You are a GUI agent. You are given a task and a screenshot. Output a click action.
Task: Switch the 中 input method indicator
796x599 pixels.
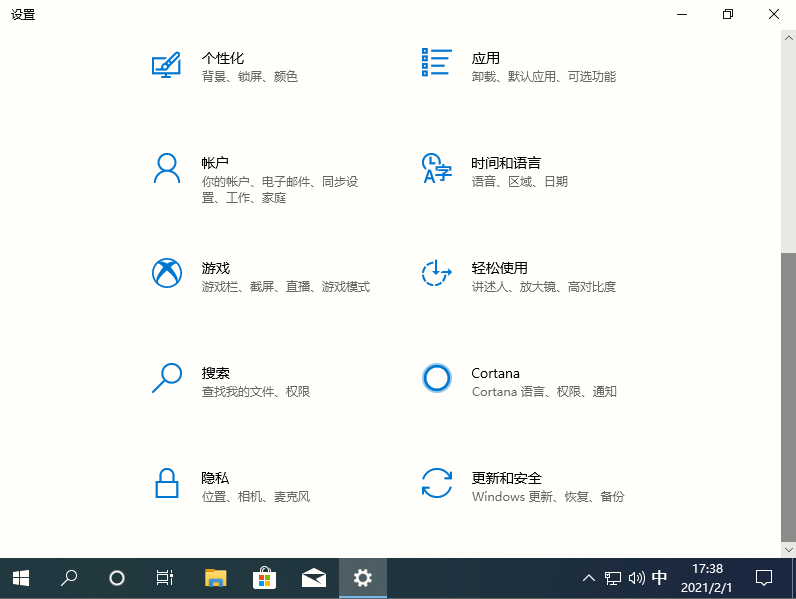click(660, 578)
